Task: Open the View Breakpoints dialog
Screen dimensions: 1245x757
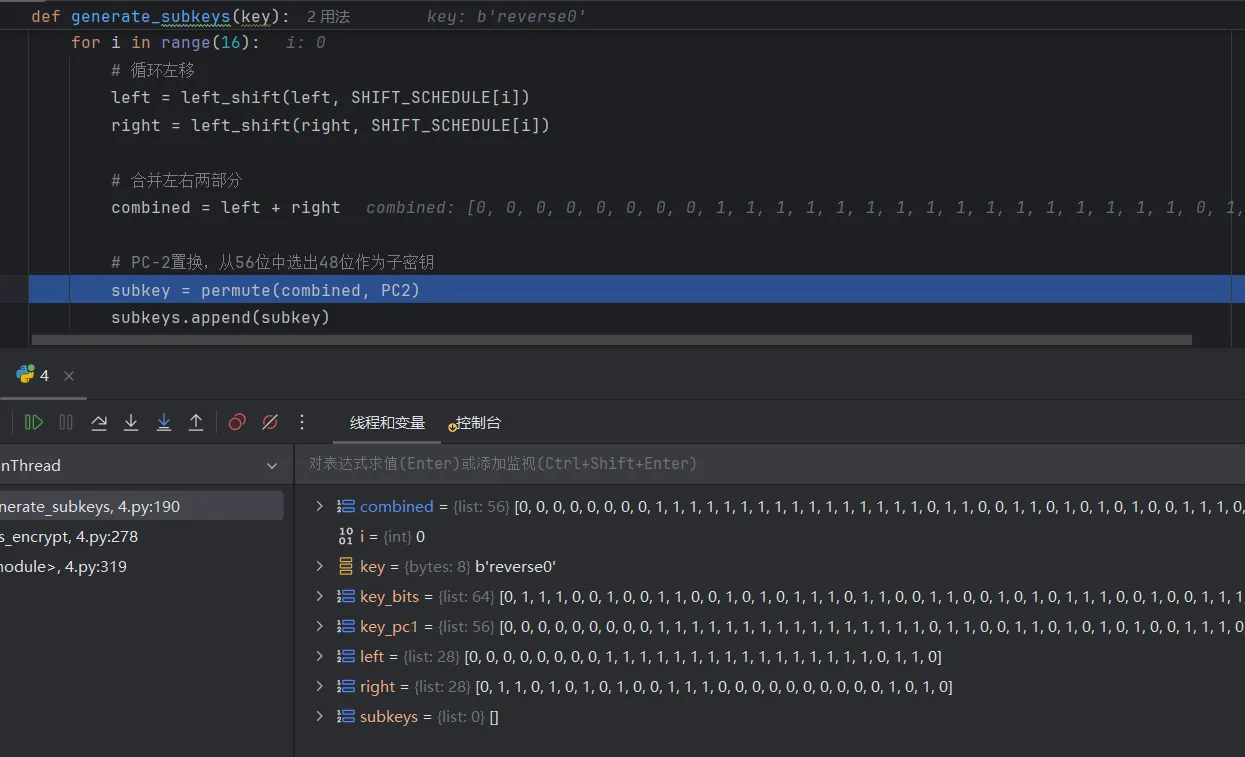Action: tap(237, 423)
